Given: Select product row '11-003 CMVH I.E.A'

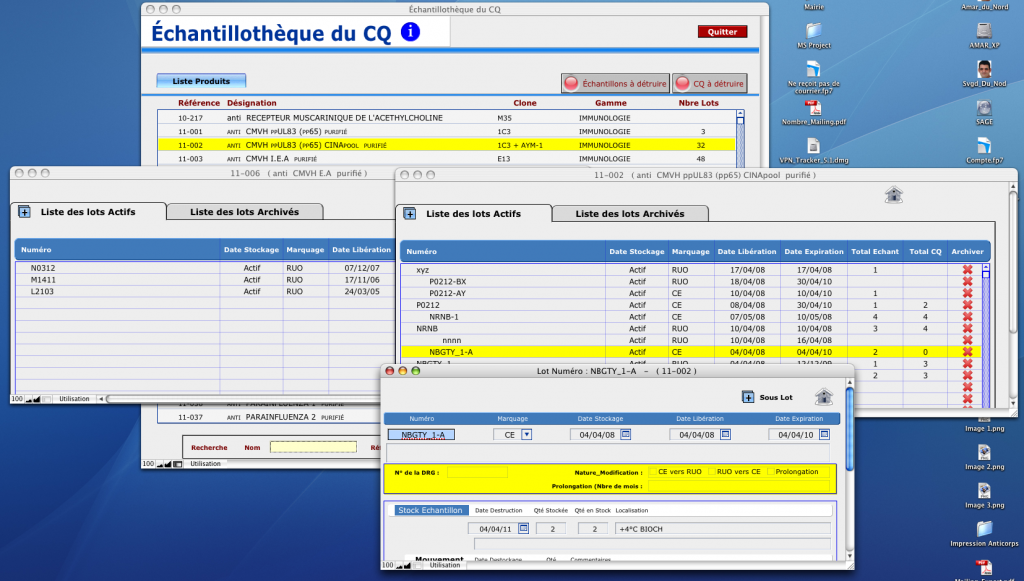Looking at the screenshot, I should click(446, 159).
